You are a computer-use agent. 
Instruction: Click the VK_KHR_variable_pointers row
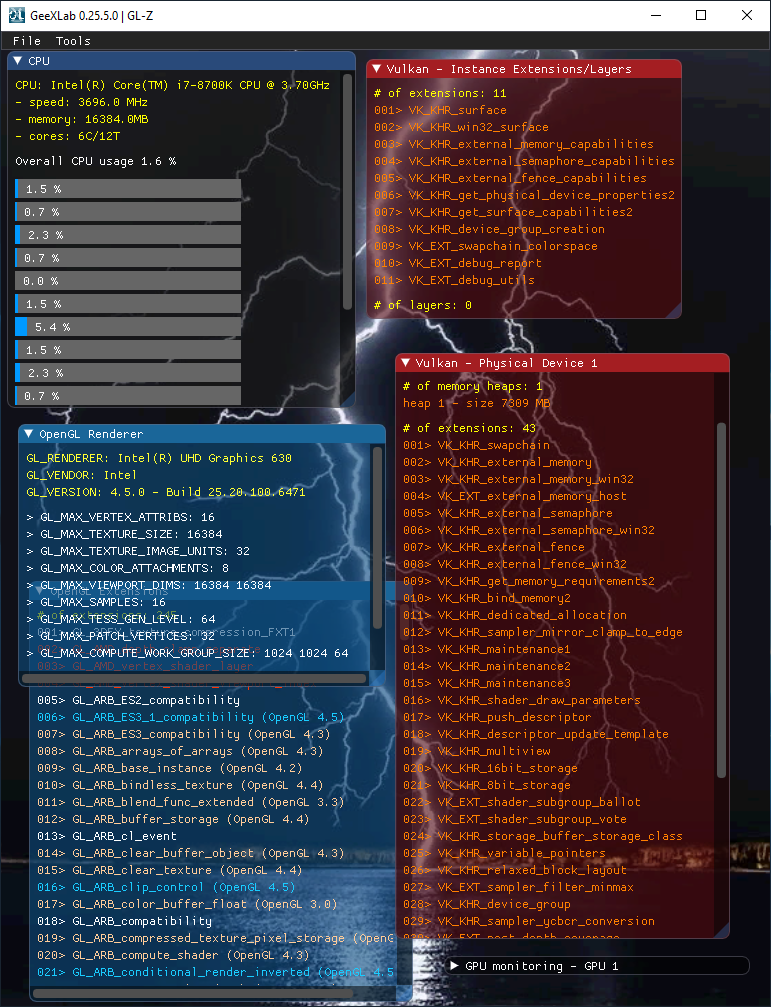pyautogui.click(x=505, y=853)
